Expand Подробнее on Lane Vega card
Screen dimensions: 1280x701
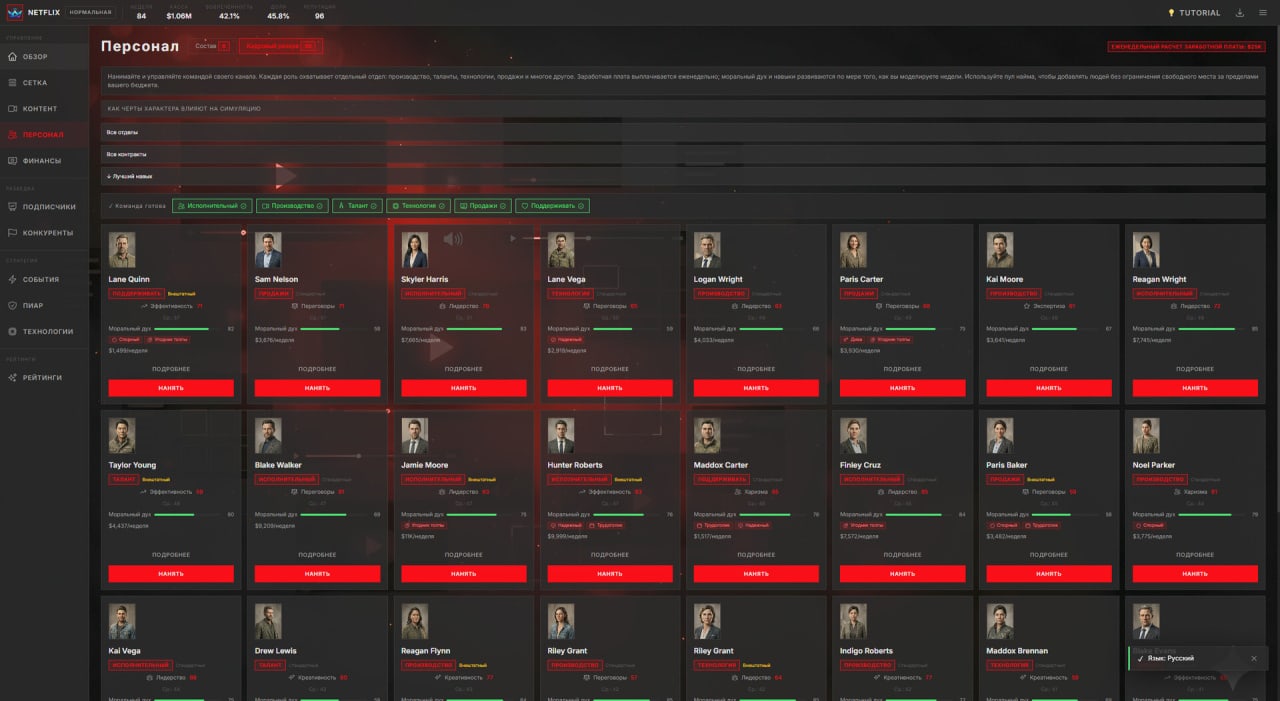coord(610,369)
